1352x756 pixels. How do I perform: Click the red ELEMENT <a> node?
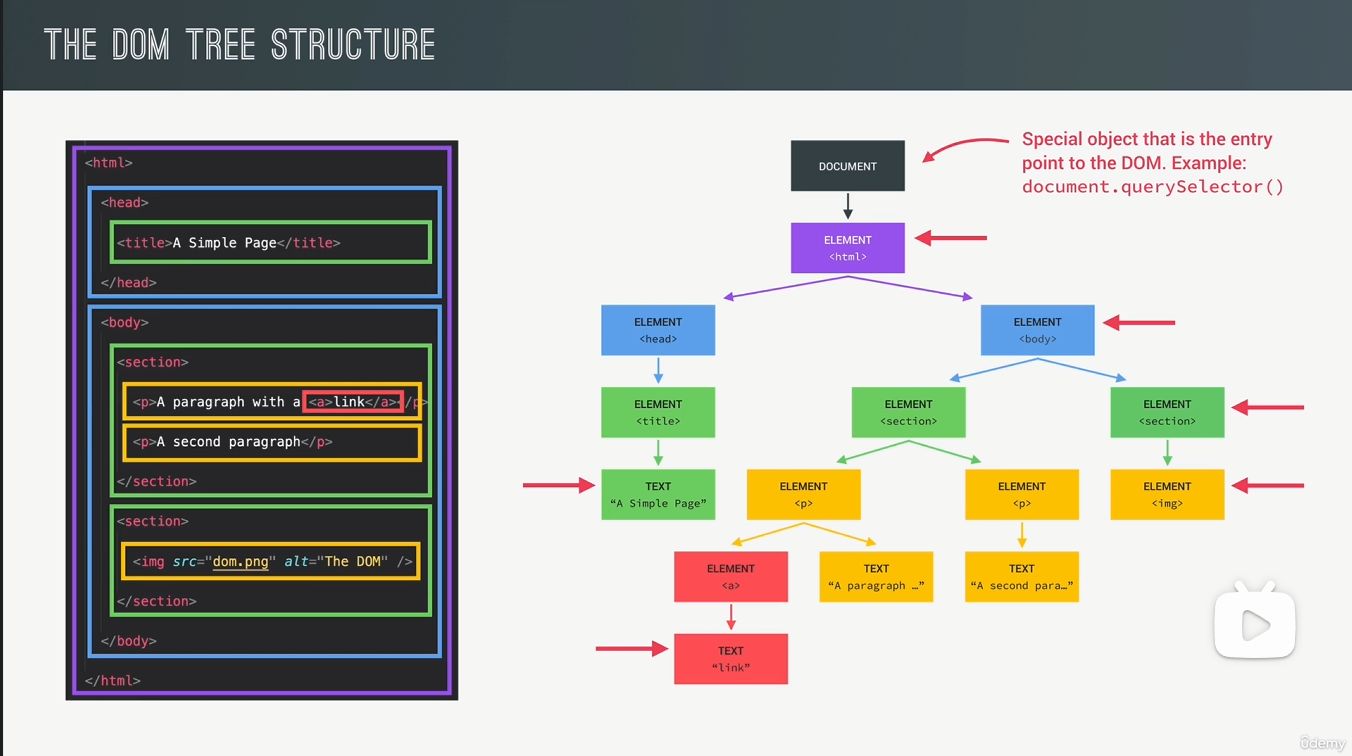point(731,577)
